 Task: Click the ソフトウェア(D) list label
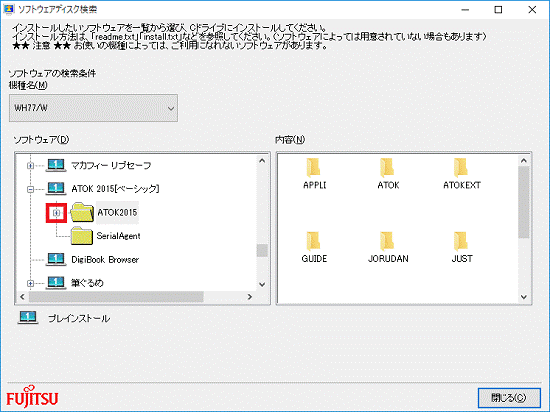[41, 140]
